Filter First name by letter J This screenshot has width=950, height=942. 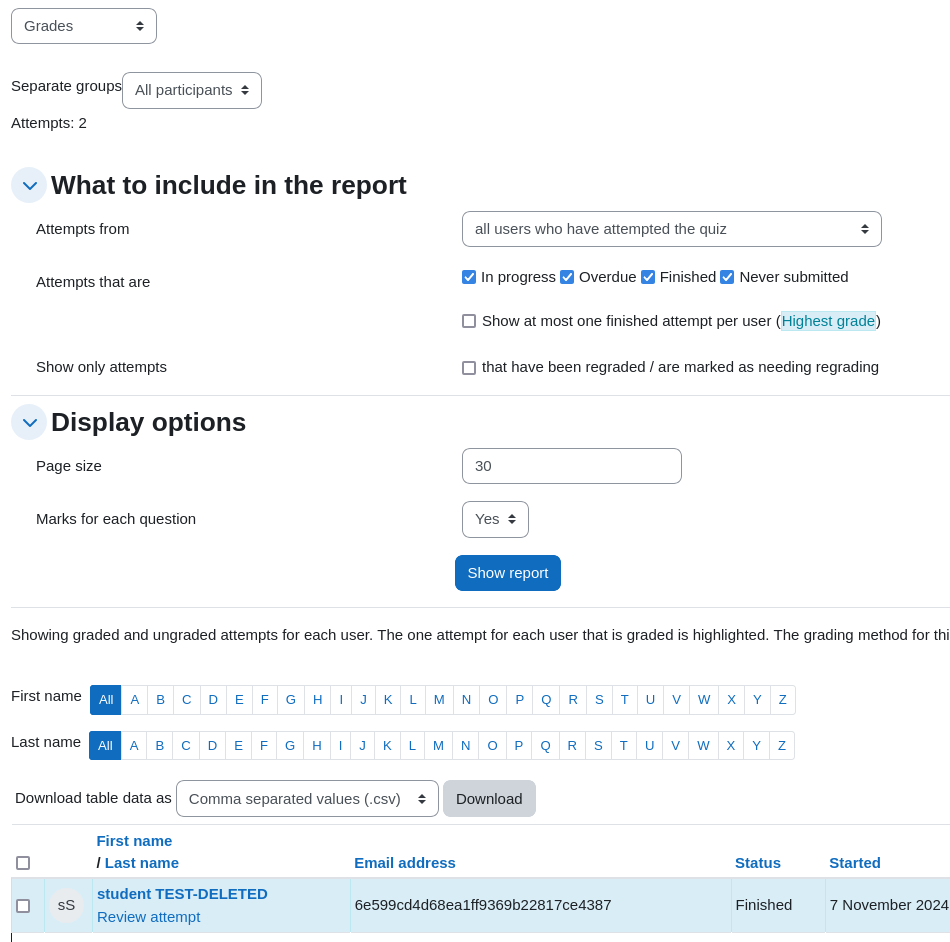coord(364,700)
